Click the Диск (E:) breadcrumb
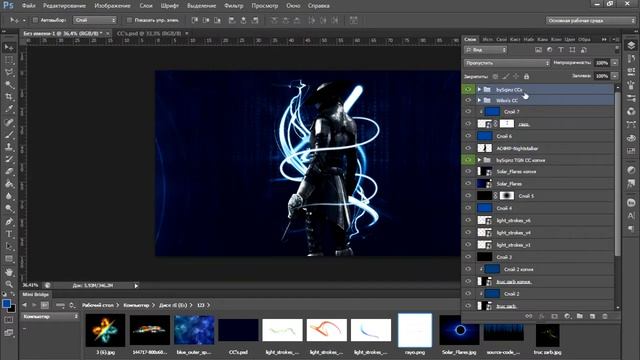 tap(173, 305)
